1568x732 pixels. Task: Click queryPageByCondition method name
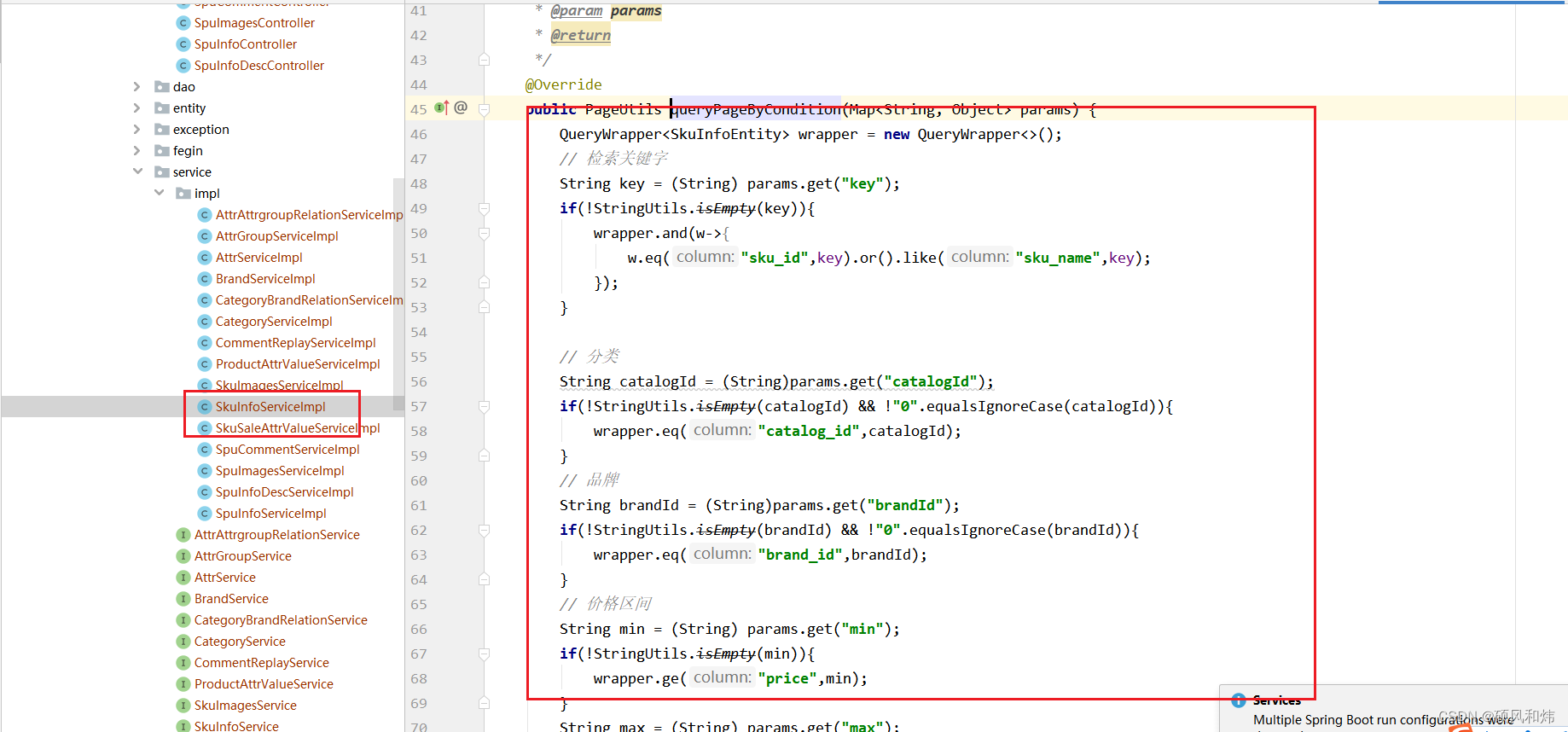coord(756,109)
